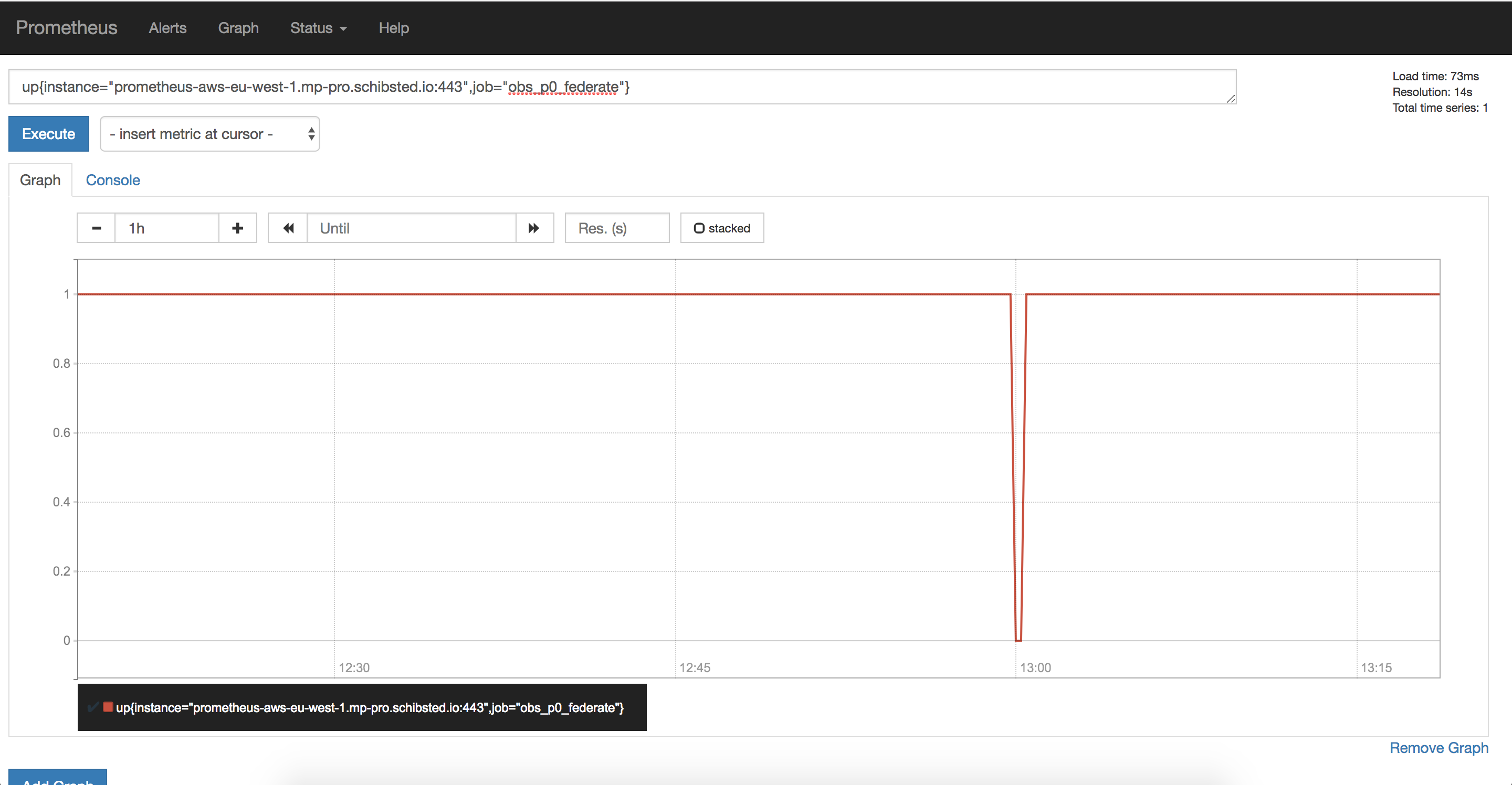The width and height of the screenshot is (1512, 785).
Task: Expand the Status menu in navbar
Action: tap(318, 28)
